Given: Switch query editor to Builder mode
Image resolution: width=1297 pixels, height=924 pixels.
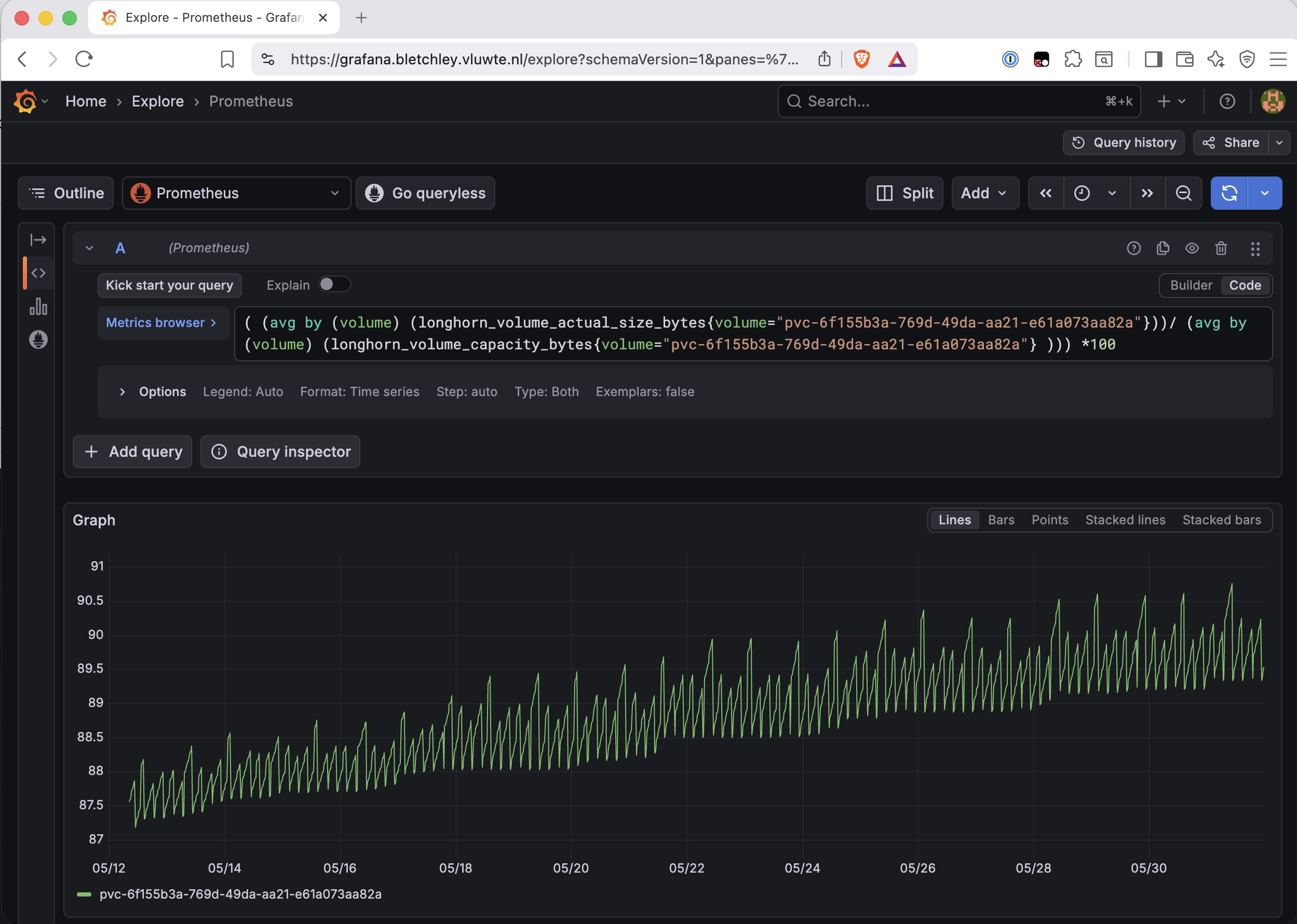Looking at the screenshot, I should click(x=1191, y=286).
